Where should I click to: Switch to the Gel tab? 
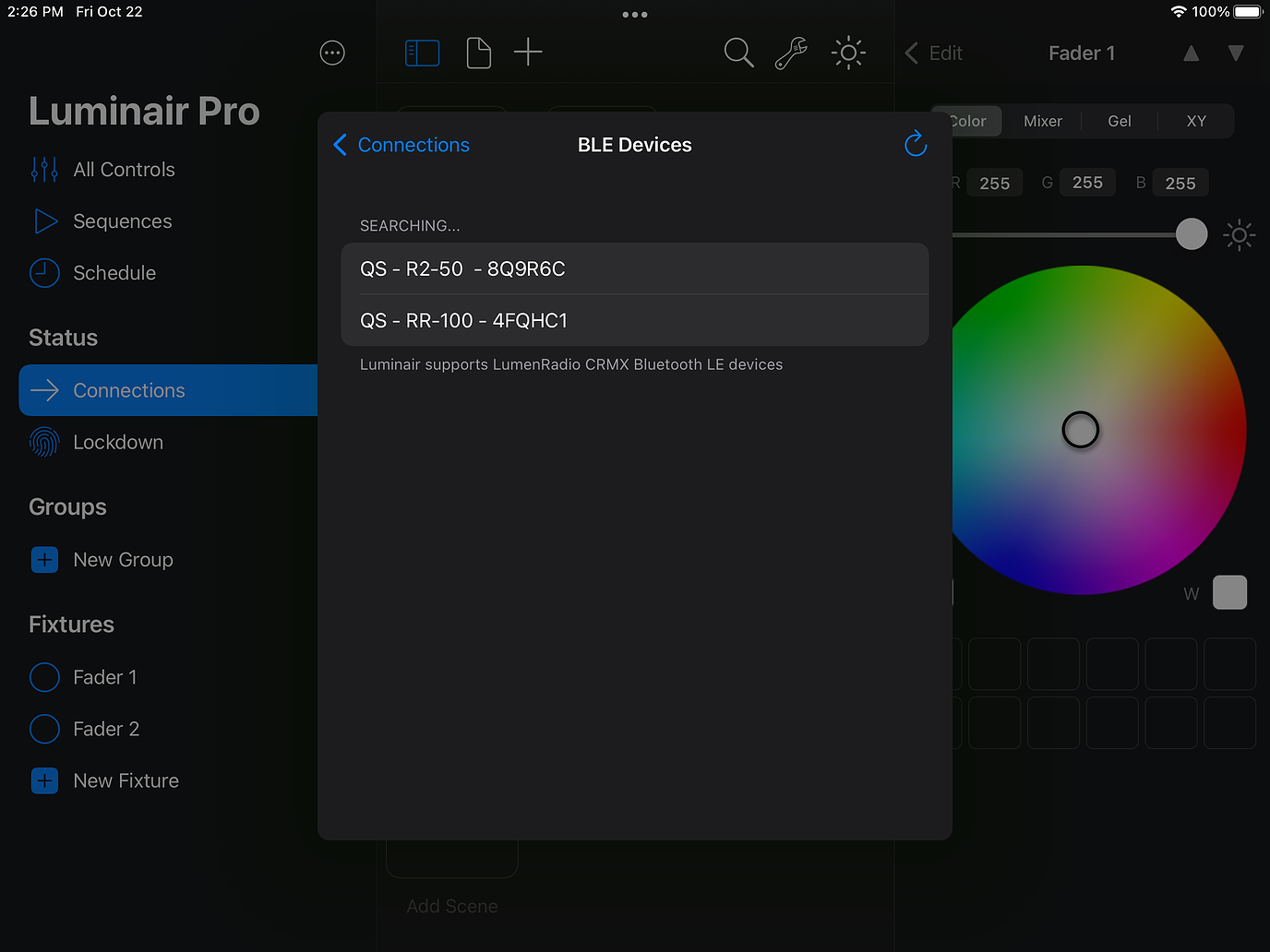tap(1119, 121)
